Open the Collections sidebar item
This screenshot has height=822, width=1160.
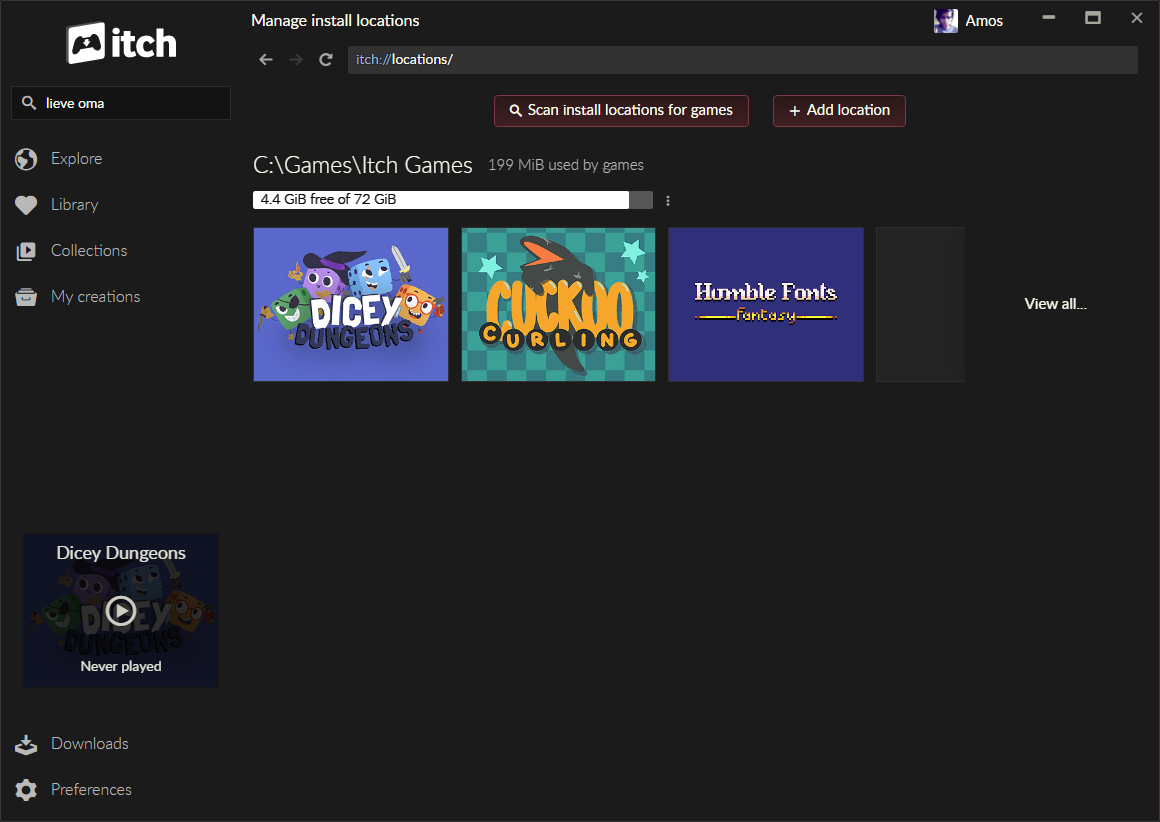tap(89, 251)
